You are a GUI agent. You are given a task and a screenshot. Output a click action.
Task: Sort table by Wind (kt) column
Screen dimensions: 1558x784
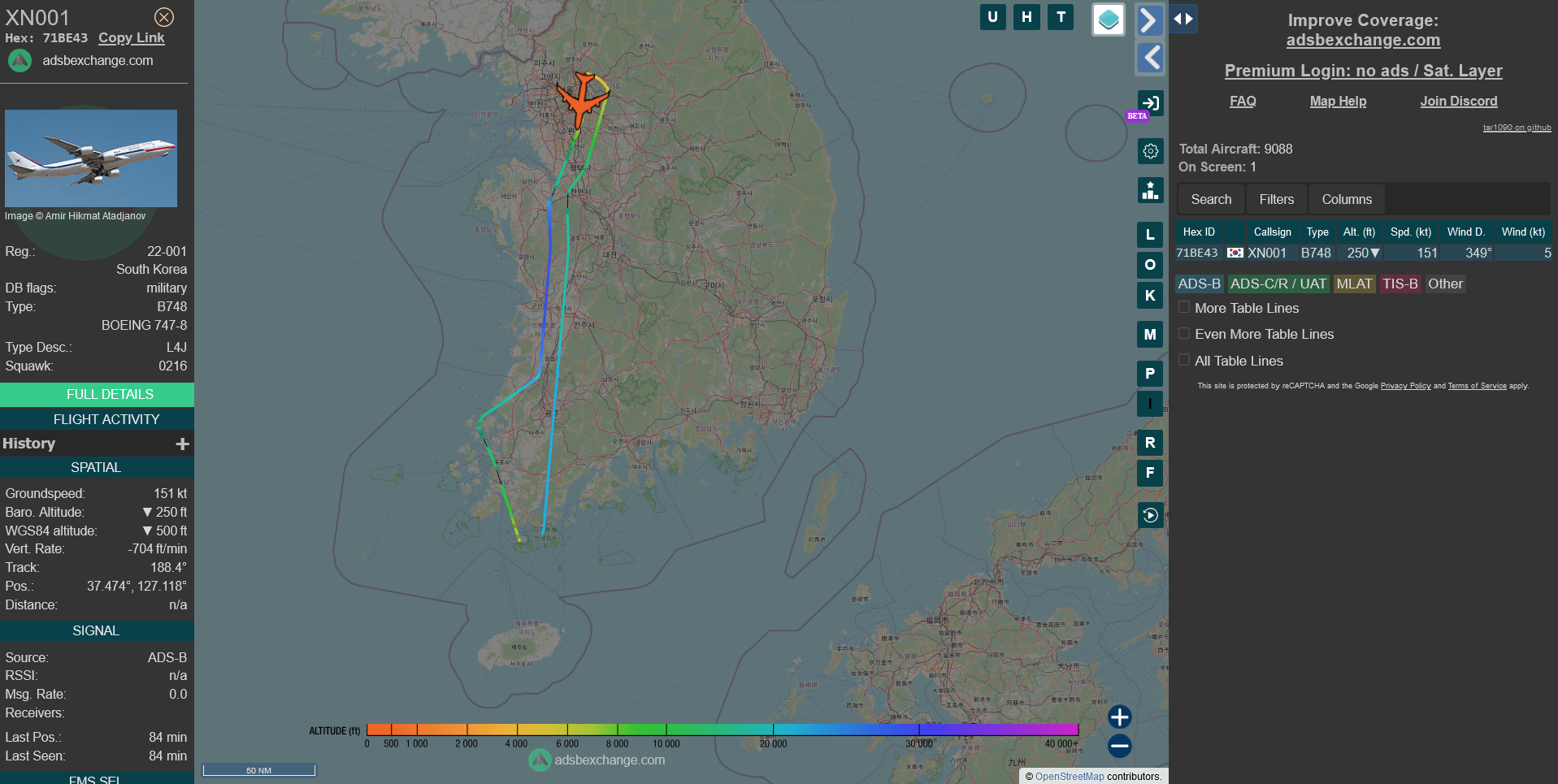click(x=1523, y=232)
